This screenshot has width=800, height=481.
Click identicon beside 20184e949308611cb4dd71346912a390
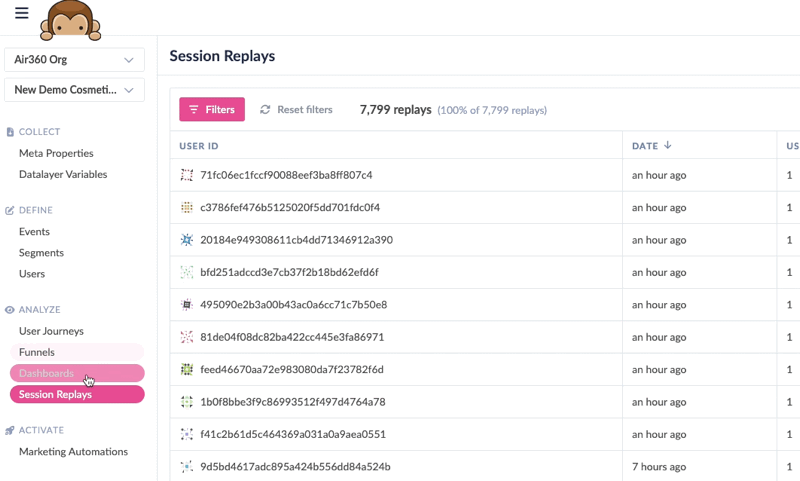pos(187,240)
